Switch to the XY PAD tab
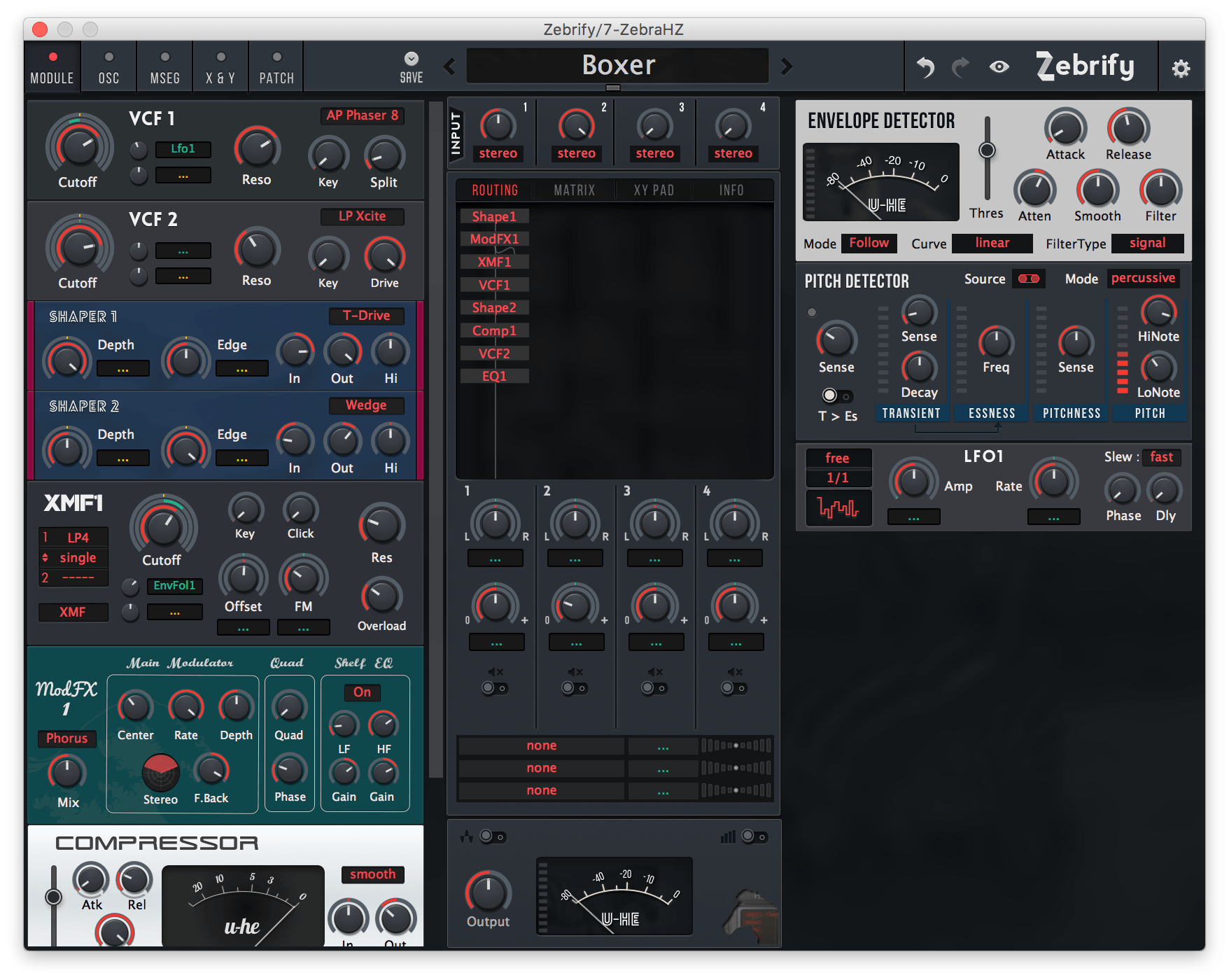 click(x=654, y=190)
